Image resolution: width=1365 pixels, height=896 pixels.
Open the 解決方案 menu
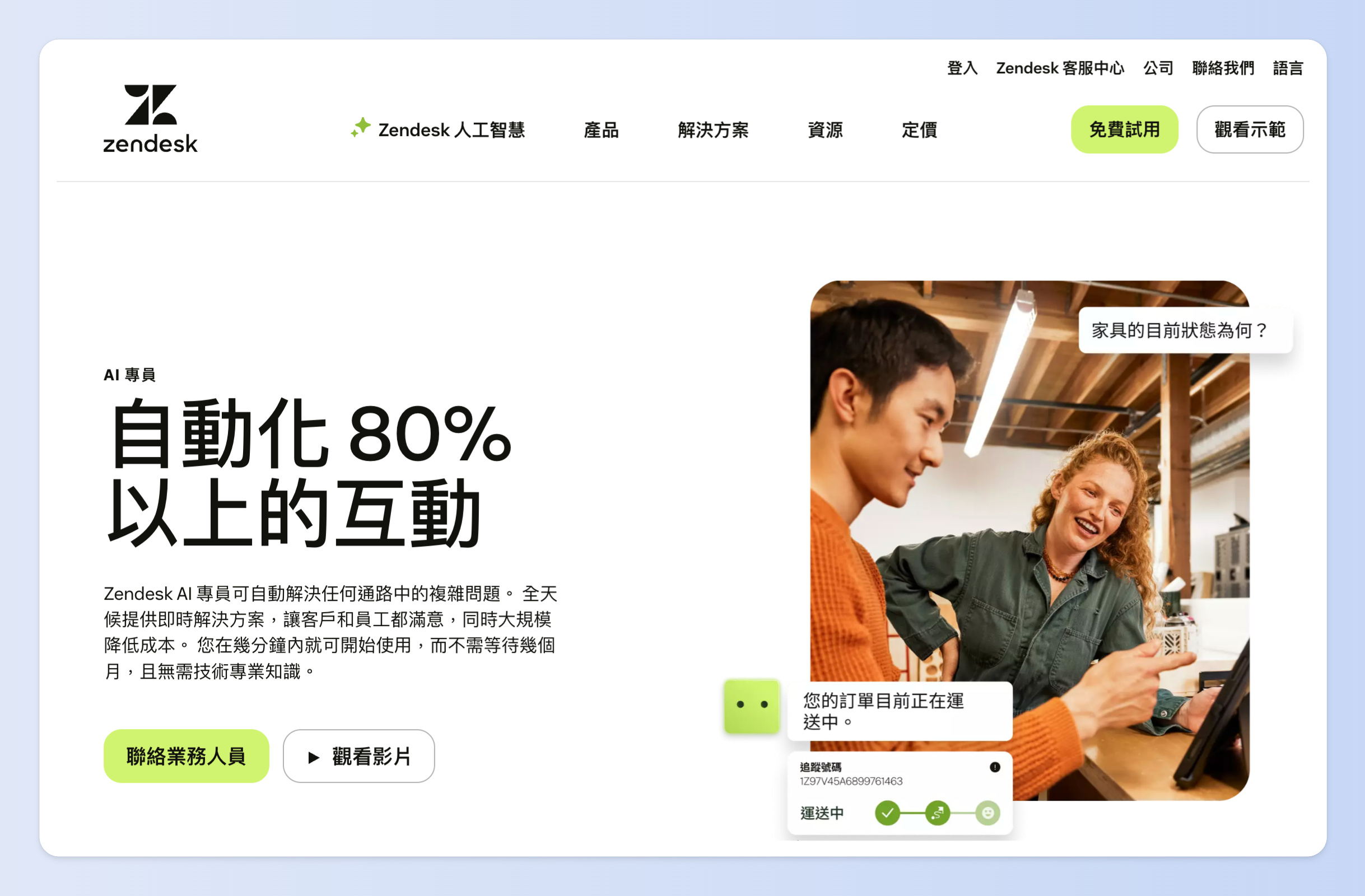(x=713, y=129)
